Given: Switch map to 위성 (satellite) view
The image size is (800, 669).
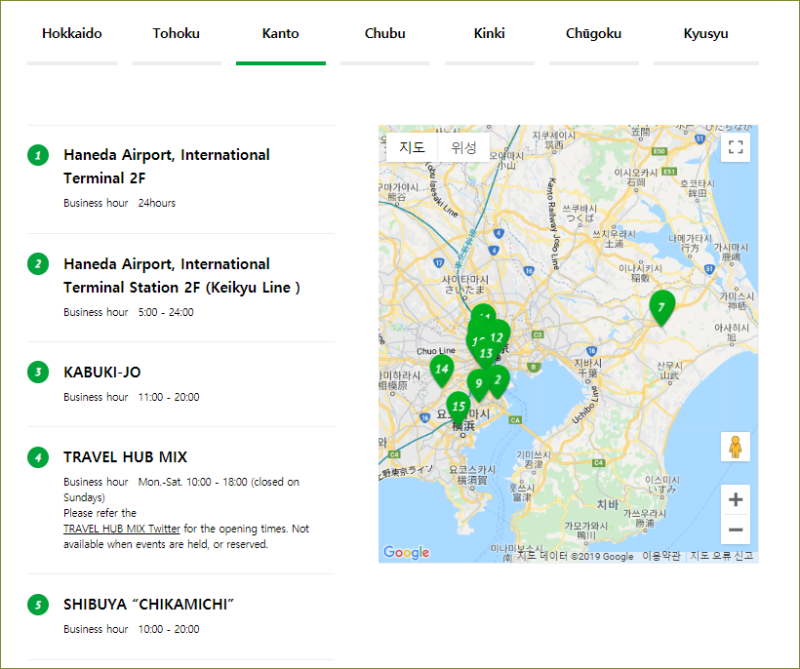Looking at the screenshot, I should [x=464, y=147].
